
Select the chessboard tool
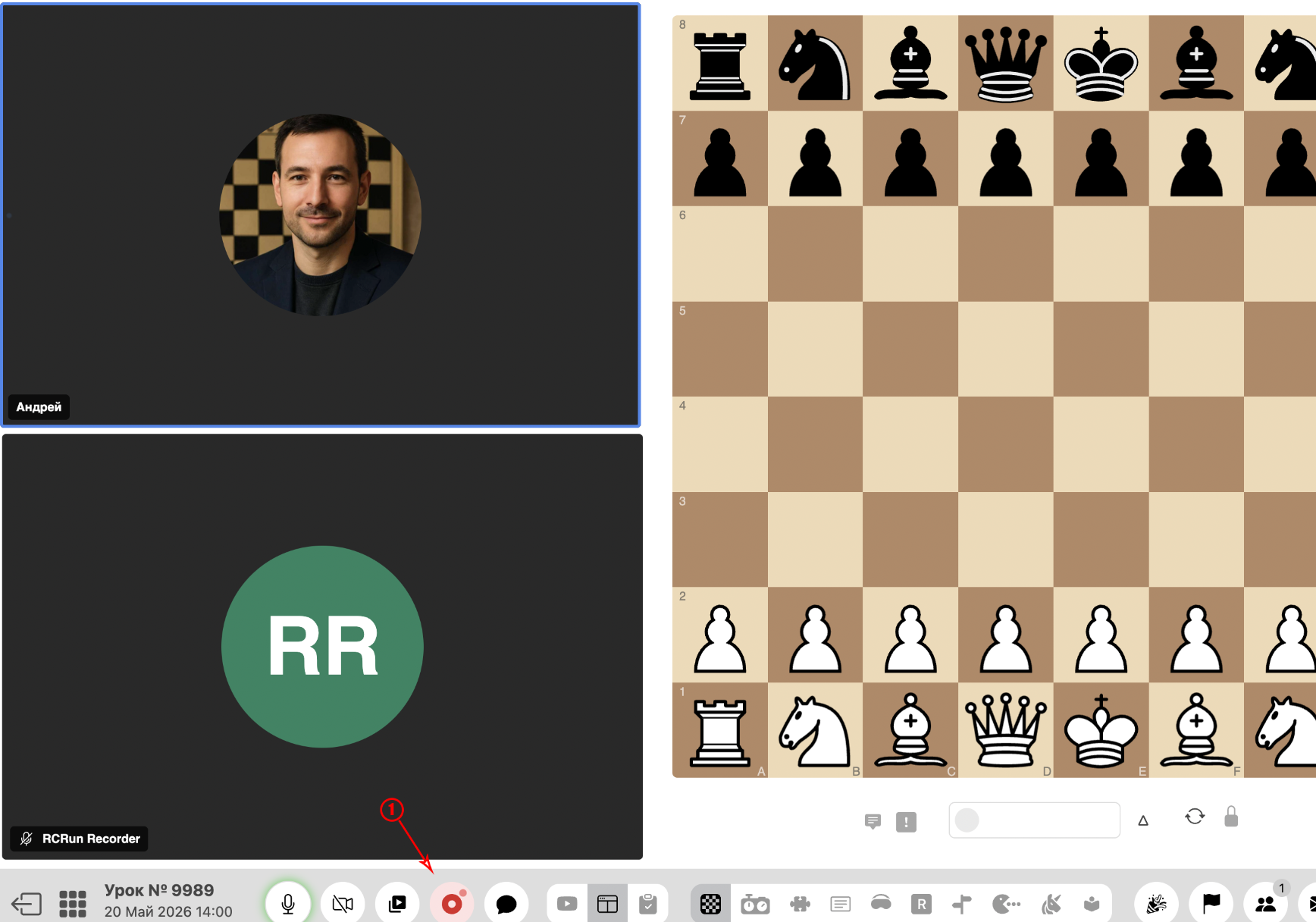tap(710, 904)
